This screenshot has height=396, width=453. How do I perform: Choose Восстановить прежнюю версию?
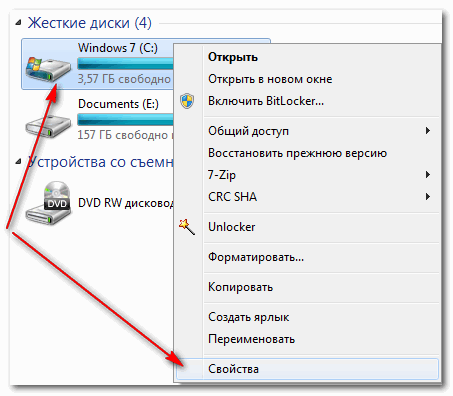tap(307, 153)
